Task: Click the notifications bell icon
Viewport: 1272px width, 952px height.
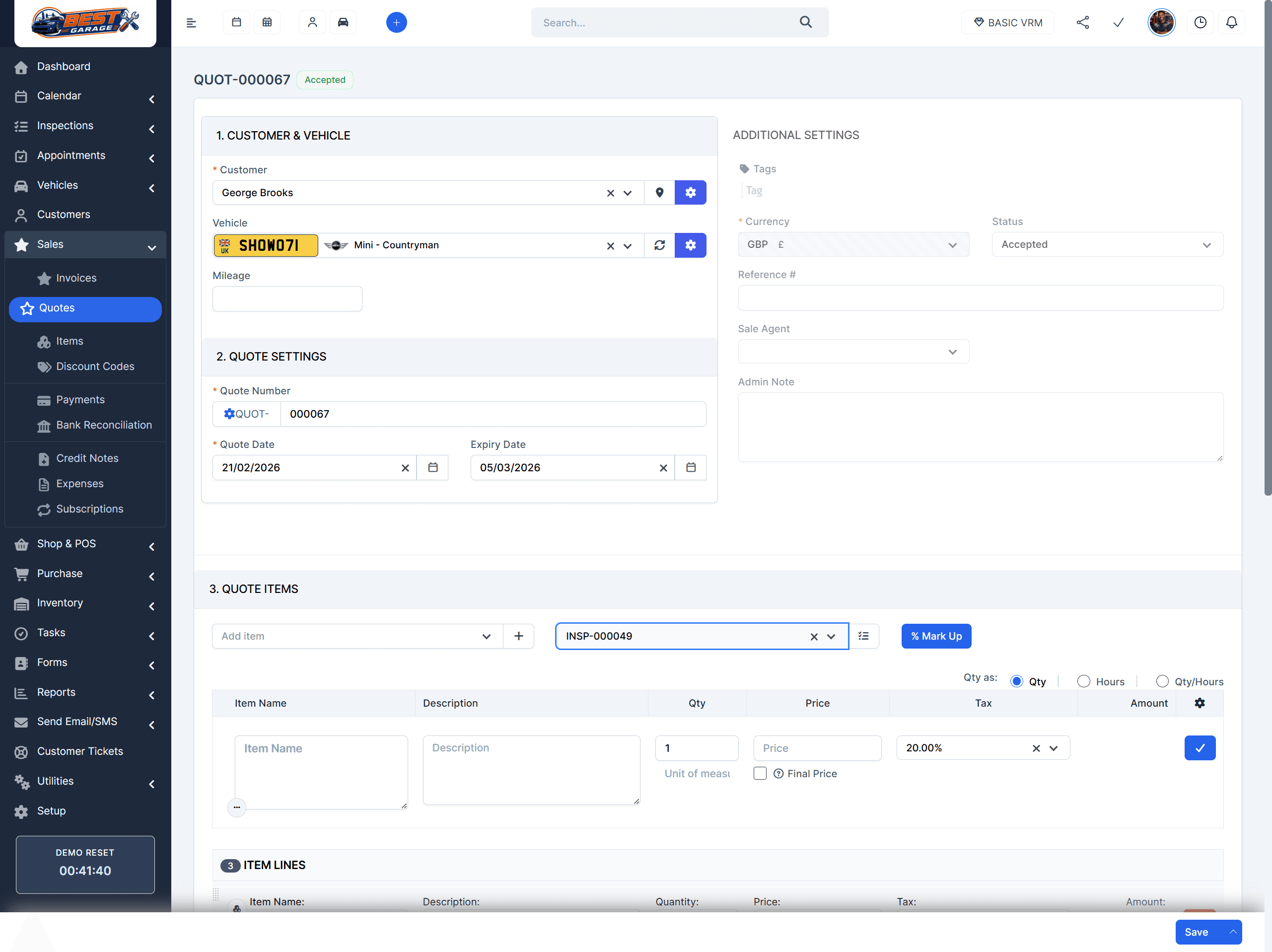Action: [x=1231, y=22]
